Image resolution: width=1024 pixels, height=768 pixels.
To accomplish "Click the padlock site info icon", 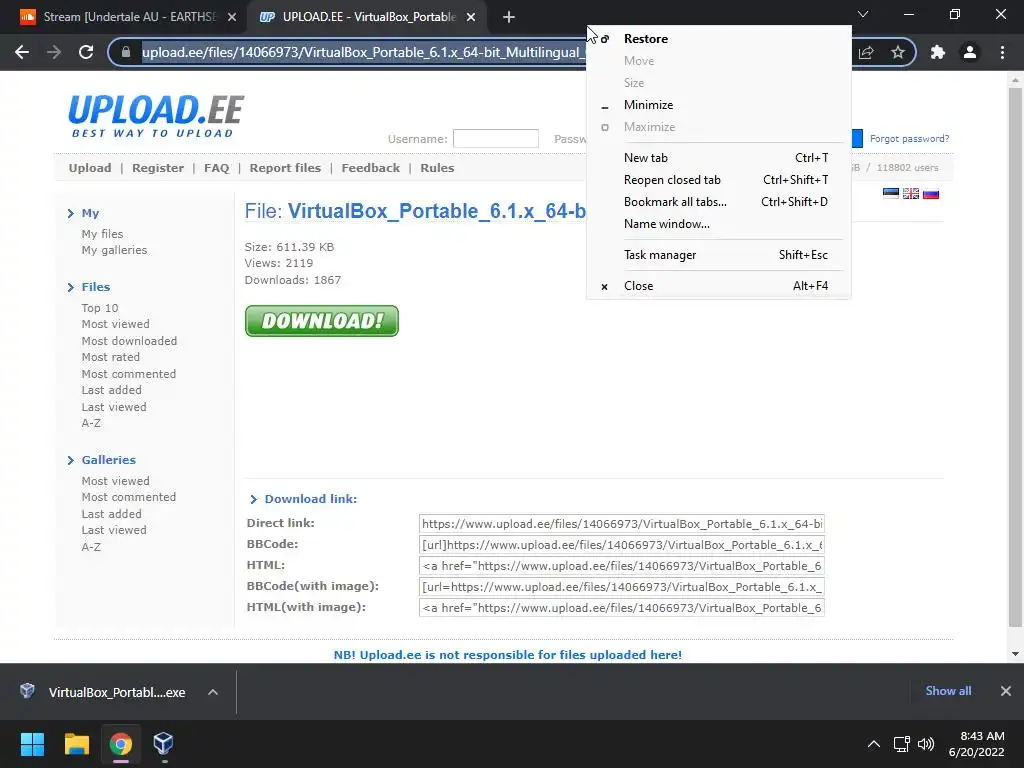I will click(x=126, y=52).
